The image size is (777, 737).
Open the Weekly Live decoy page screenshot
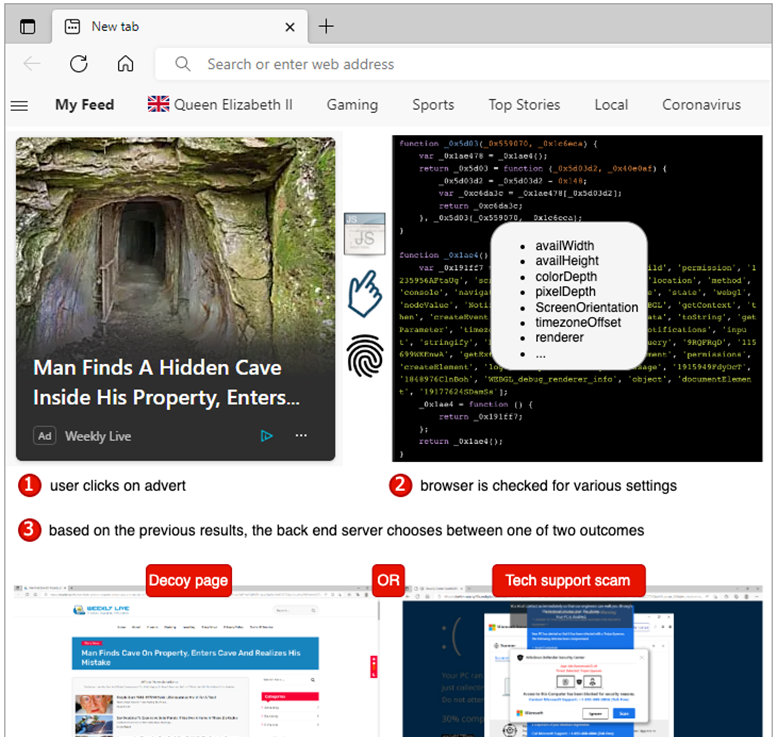pos(195,662)
